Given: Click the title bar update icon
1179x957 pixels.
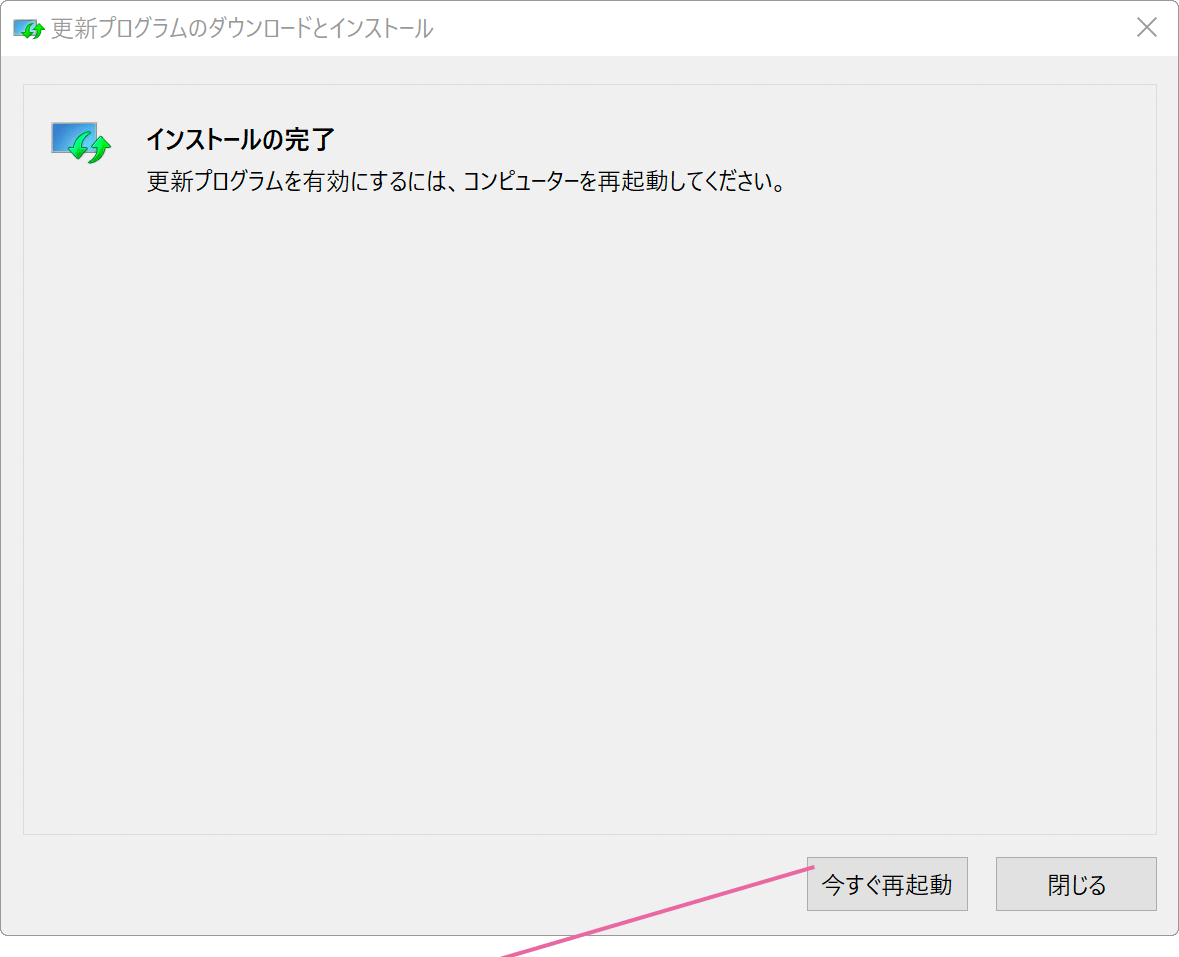Looking at the screenshot, I should click(29, 29).
